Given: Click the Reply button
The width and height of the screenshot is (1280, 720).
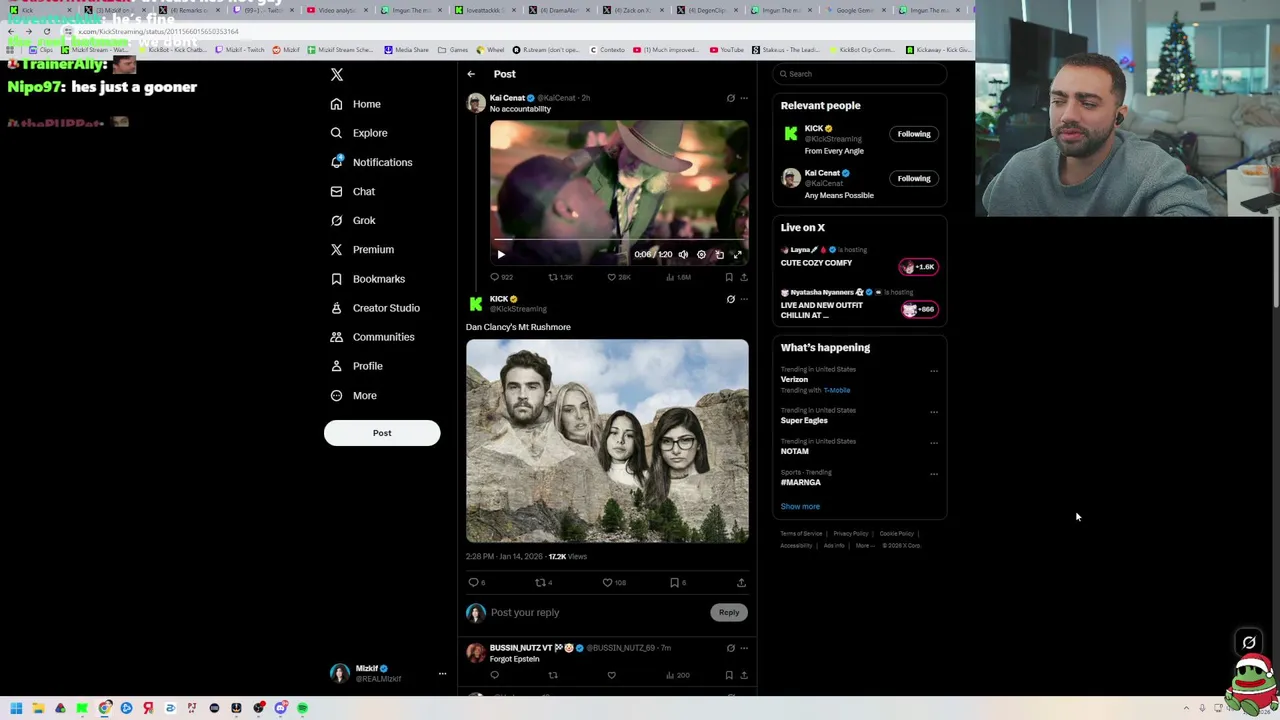Looking at the screenshot, I should pyautogui.click(x=729, y=612).
